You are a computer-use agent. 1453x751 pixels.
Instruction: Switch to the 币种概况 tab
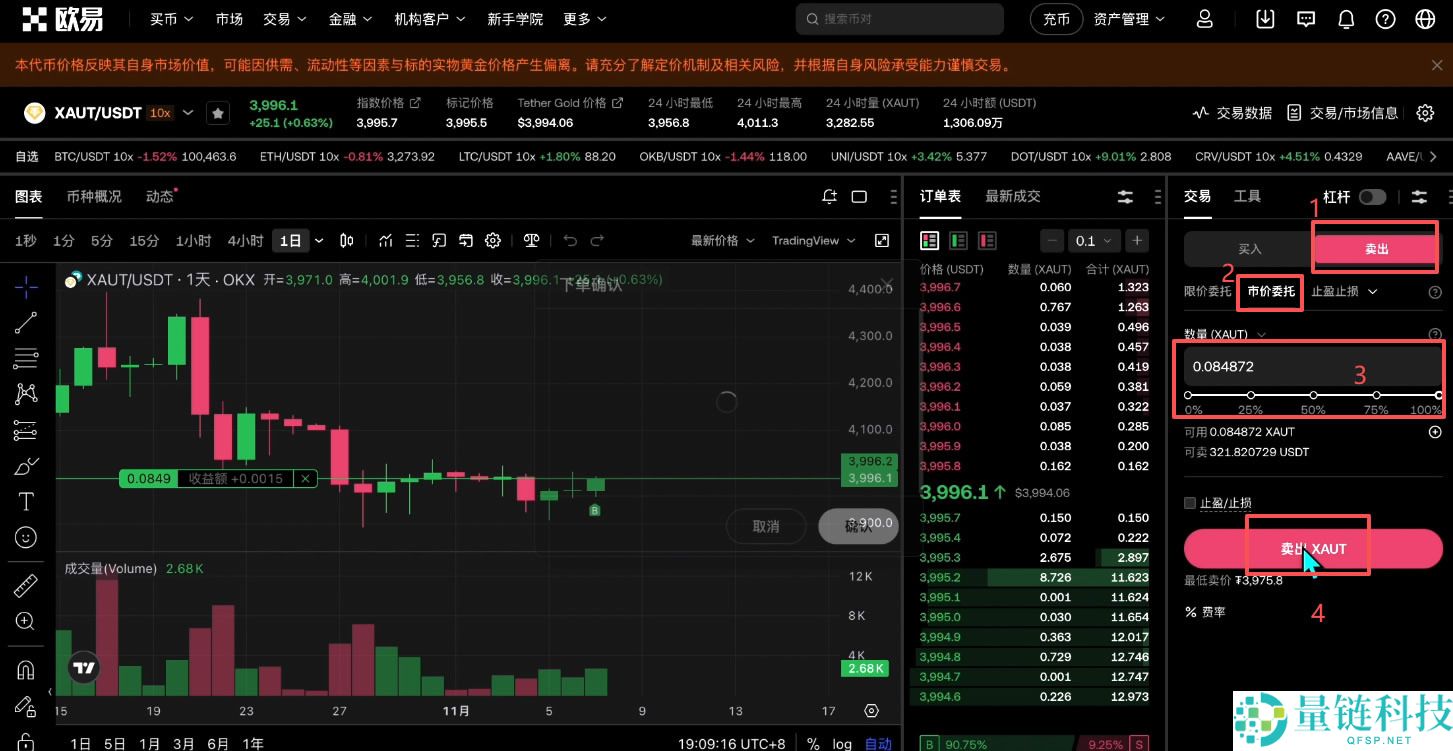click(x=96, y=196)
